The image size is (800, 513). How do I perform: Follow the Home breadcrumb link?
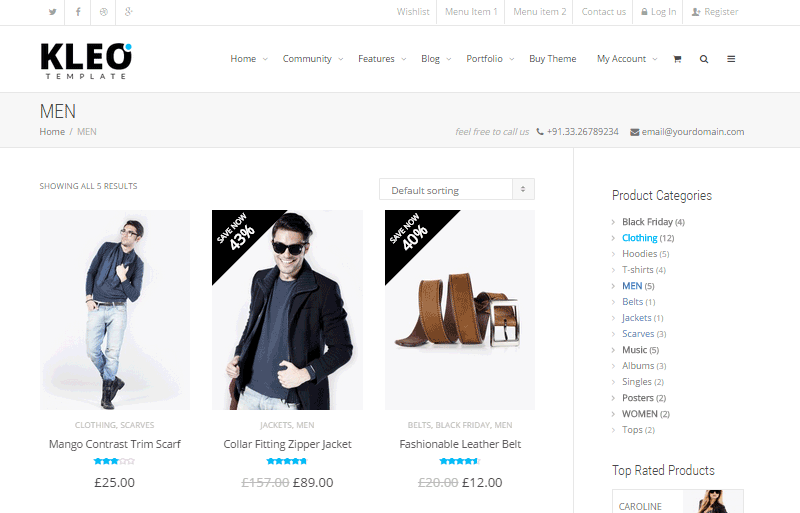52,132
